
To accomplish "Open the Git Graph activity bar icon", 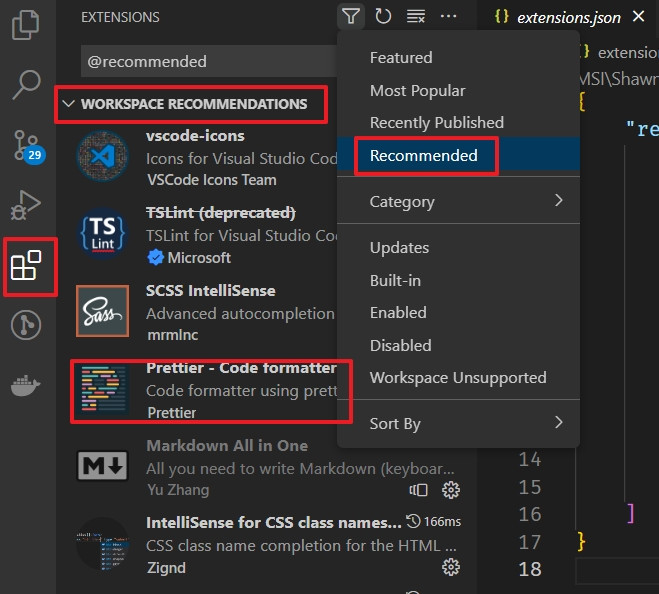I will point(26,325).
